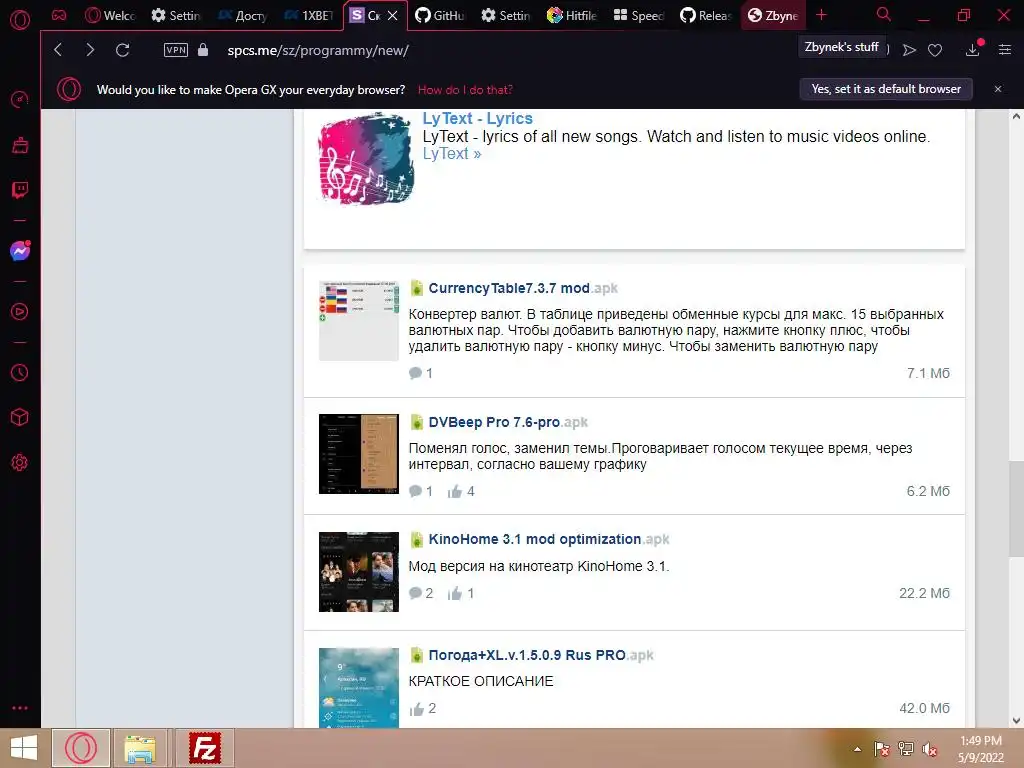Click the 'LyText »' link
Image resolution: width=1024 pixels, height=768 pixels.
(452, 153)
